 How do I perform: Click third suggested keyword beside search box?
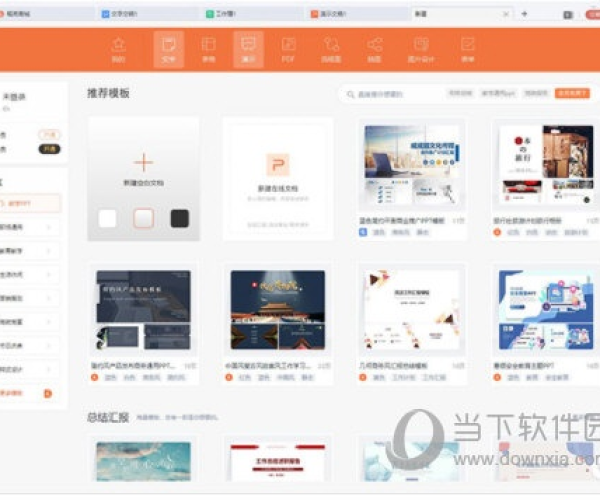coord(536,93)
